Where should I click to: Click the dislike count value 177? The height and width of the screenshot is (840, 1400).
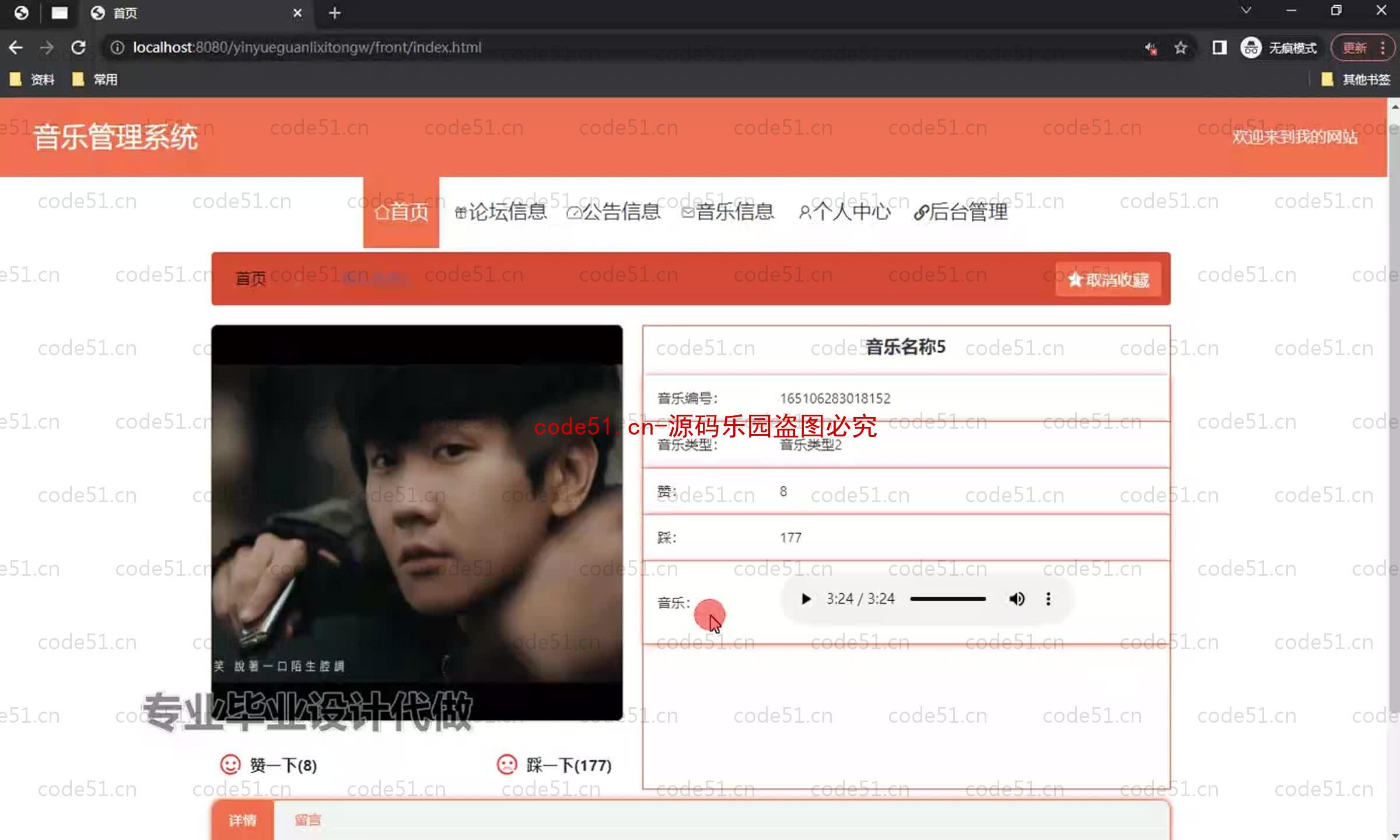pos(790,538)
